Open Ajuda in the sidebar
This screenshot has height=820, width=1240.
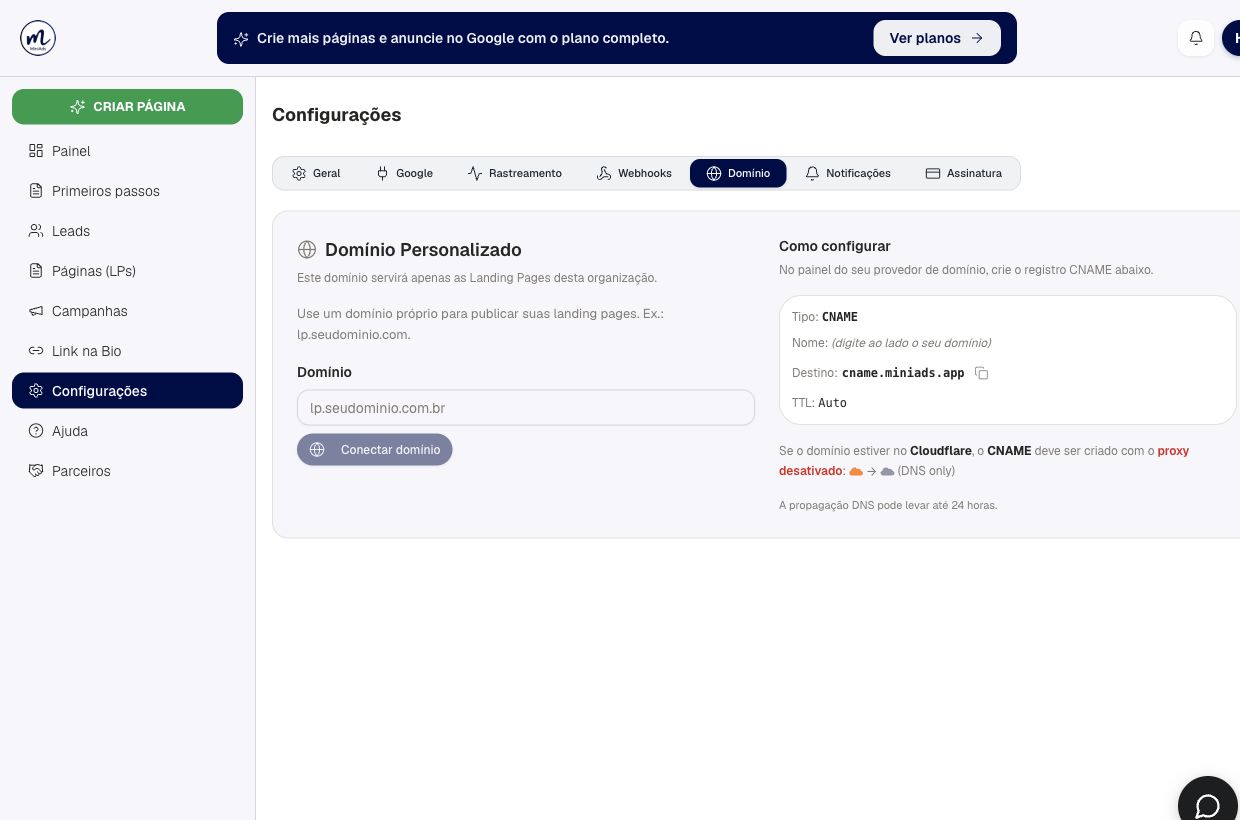click(x=127, y=431)
